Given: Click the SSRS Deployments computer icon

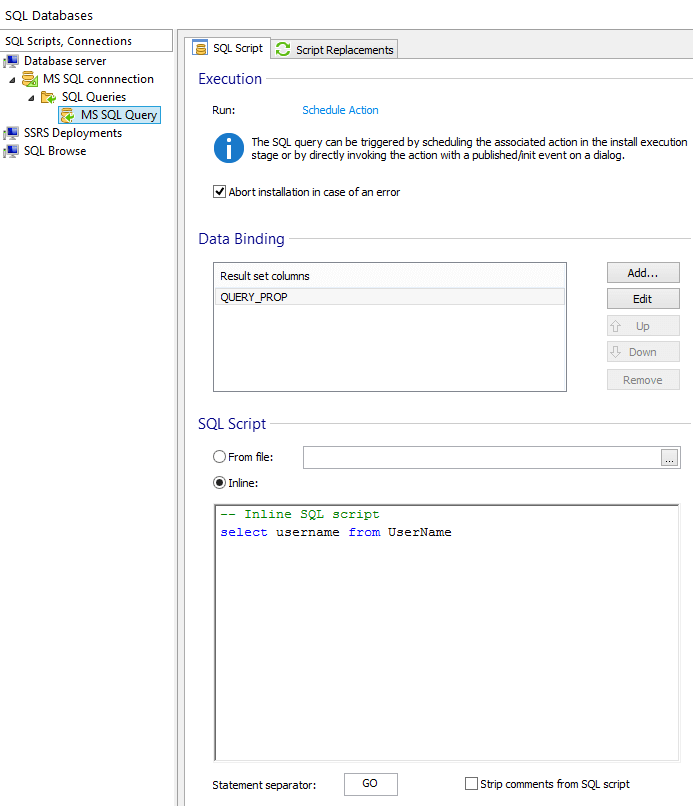Looking at the screenshot, I should click(x=11, y=133).
